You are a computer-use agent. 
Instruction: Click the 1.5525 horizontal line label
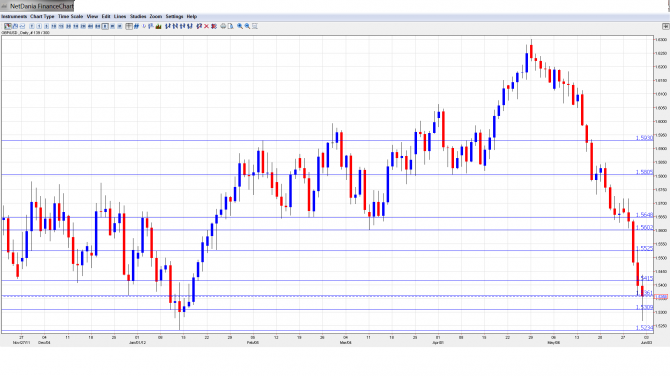(x=644, y=248)
